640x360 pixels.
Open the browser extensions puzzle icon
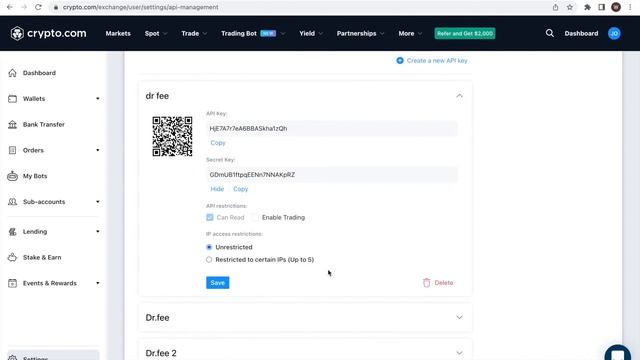pyautogui.click(x=587, y=7)
